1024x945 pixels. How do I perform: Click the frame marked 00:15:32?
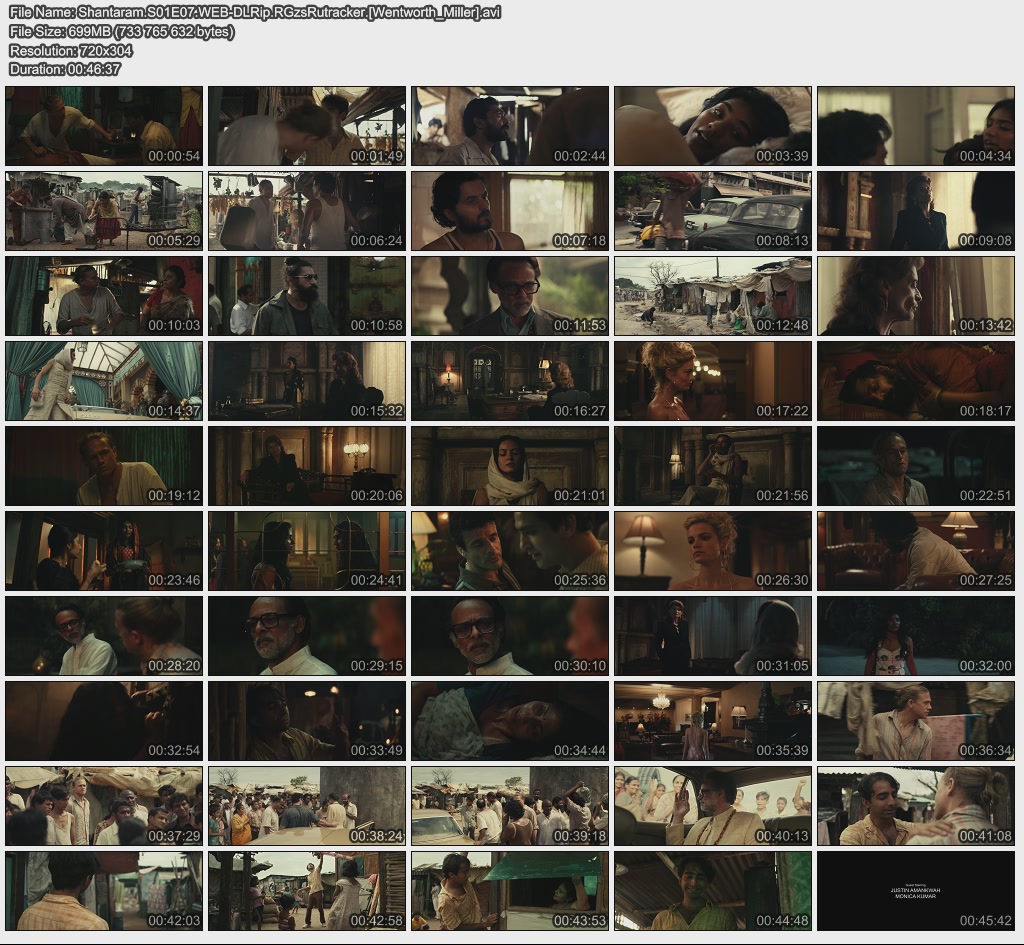[x=307, y=381]
